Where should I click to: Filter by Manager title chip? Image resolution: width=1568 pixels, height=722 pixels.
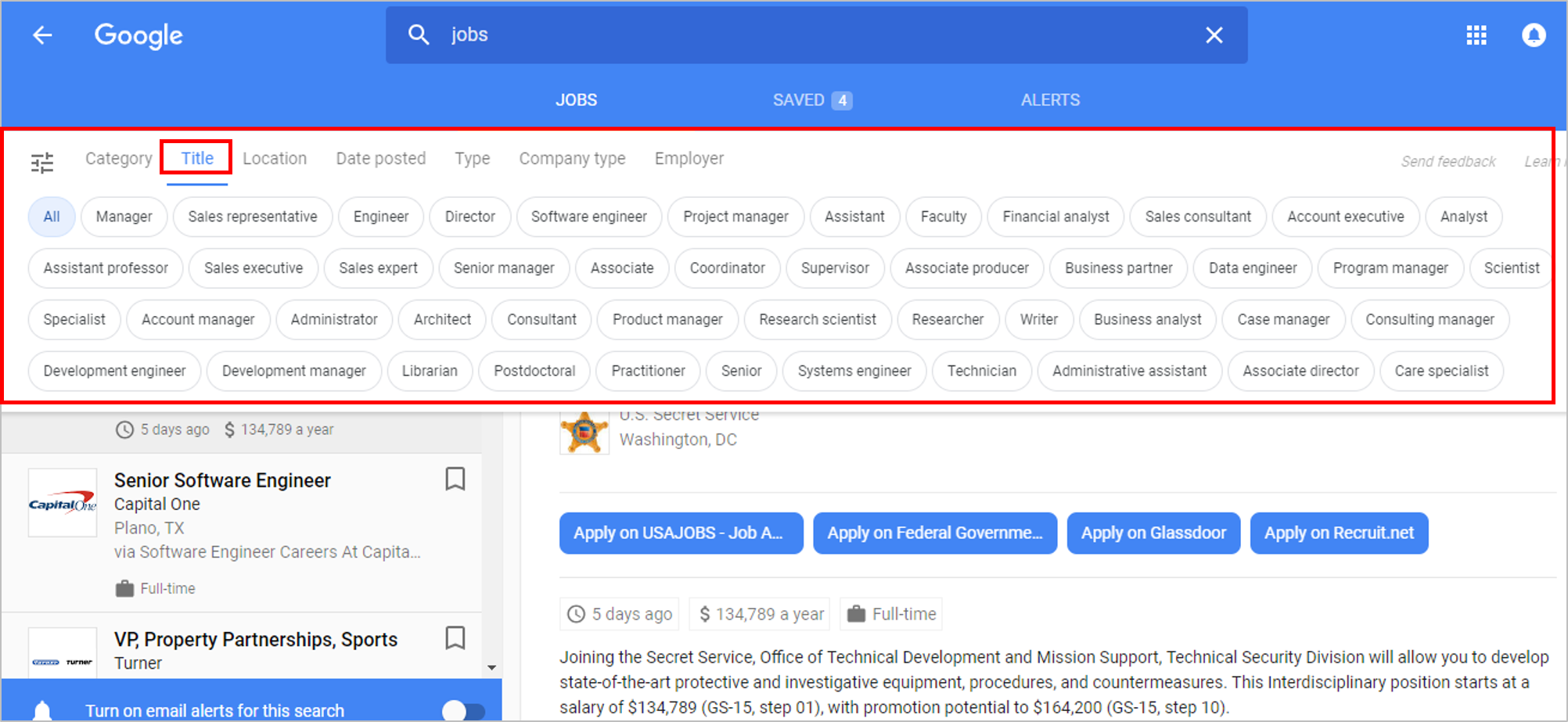point(124,217)
